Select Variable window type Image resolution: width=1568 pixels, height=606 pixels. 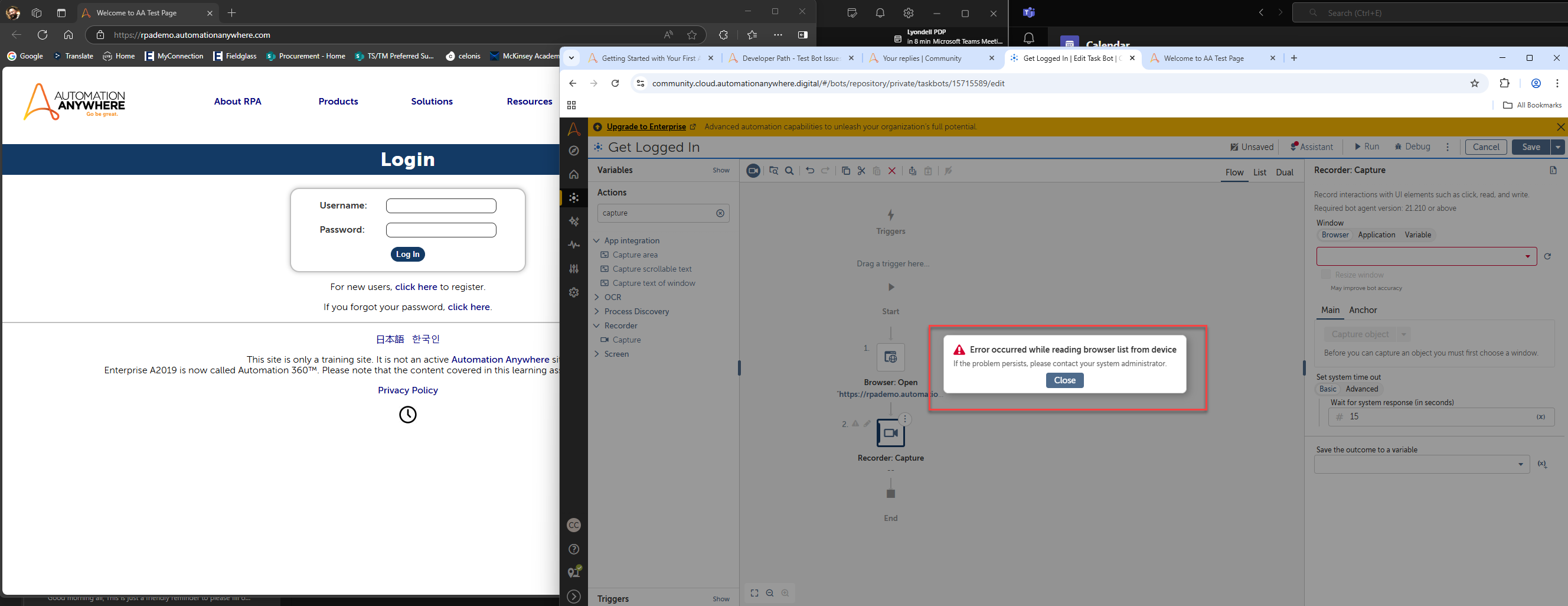pos(1417,235)
